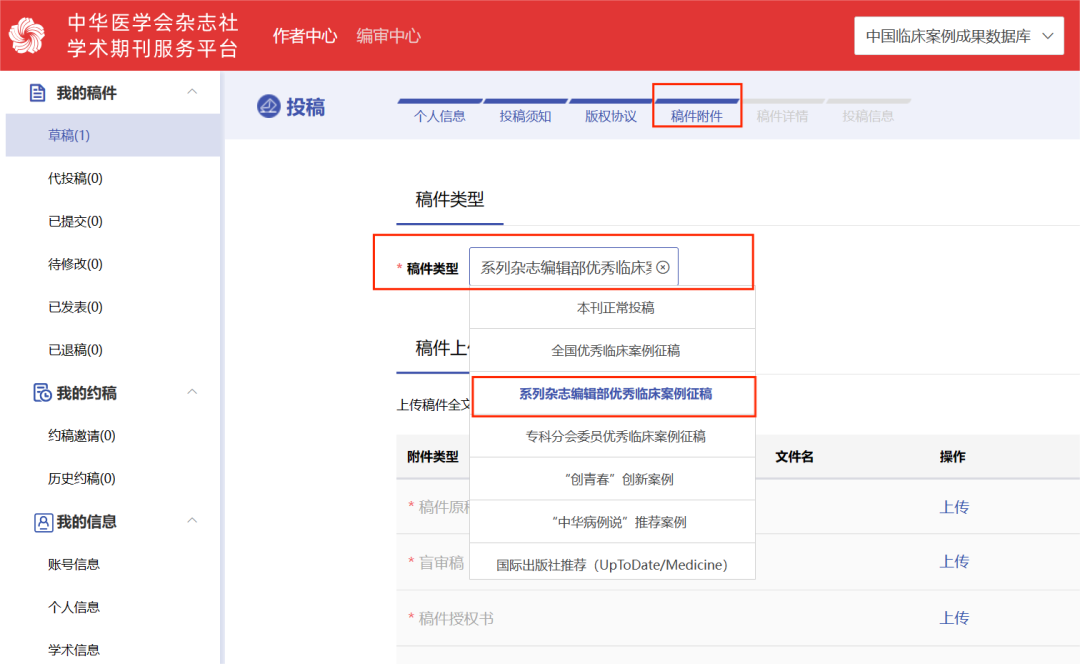Viewport: 1080px width, 664px height.
Task: Click the 我的稿件 document icon
Action: pos(38,93)
